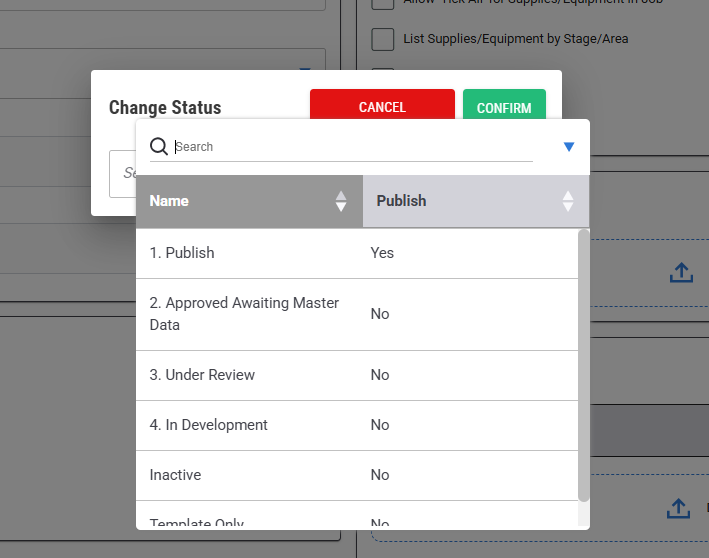Viewport: 709px width, 558px height.
Task: Collapse the status dropdown blue arrow
Action: coord(569,147)
